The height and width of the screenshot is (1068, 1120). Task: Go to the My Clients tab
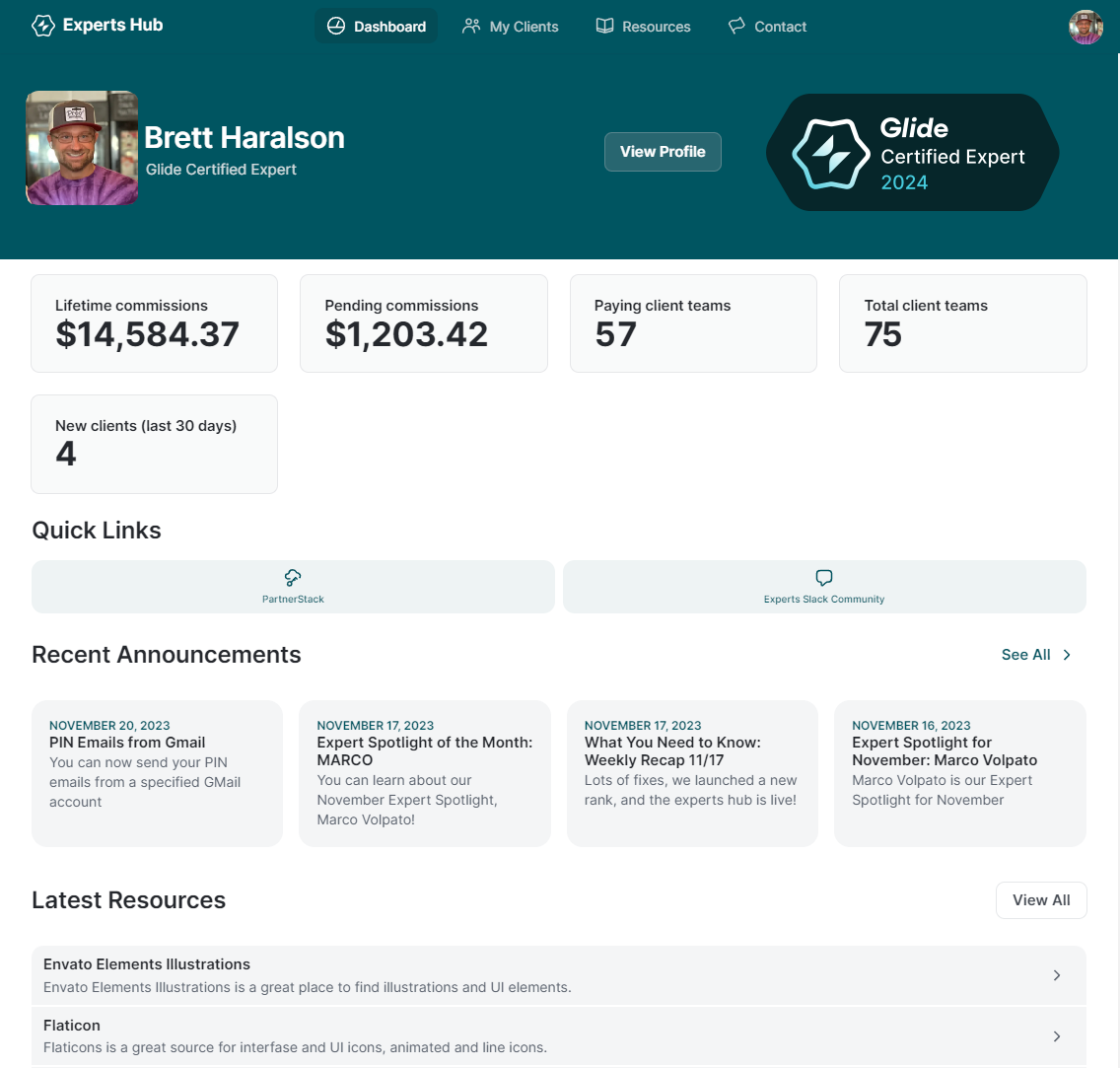[x=510, y=27]
